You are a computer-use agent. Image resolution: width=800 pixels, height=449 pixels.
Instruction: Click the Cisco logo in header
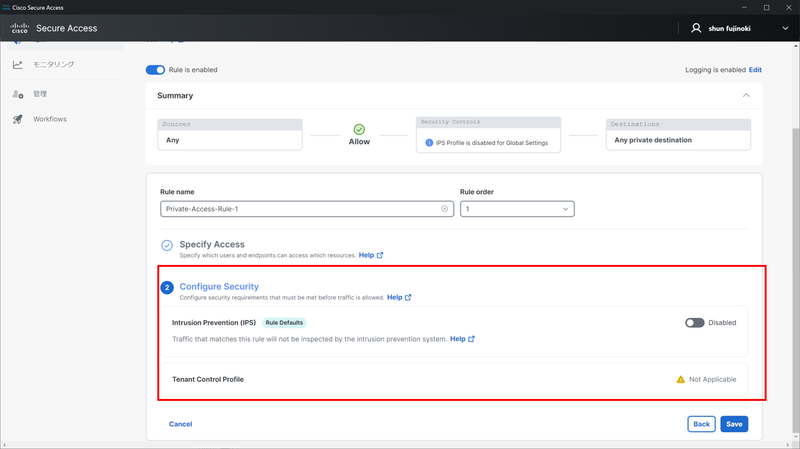(19, 28)
